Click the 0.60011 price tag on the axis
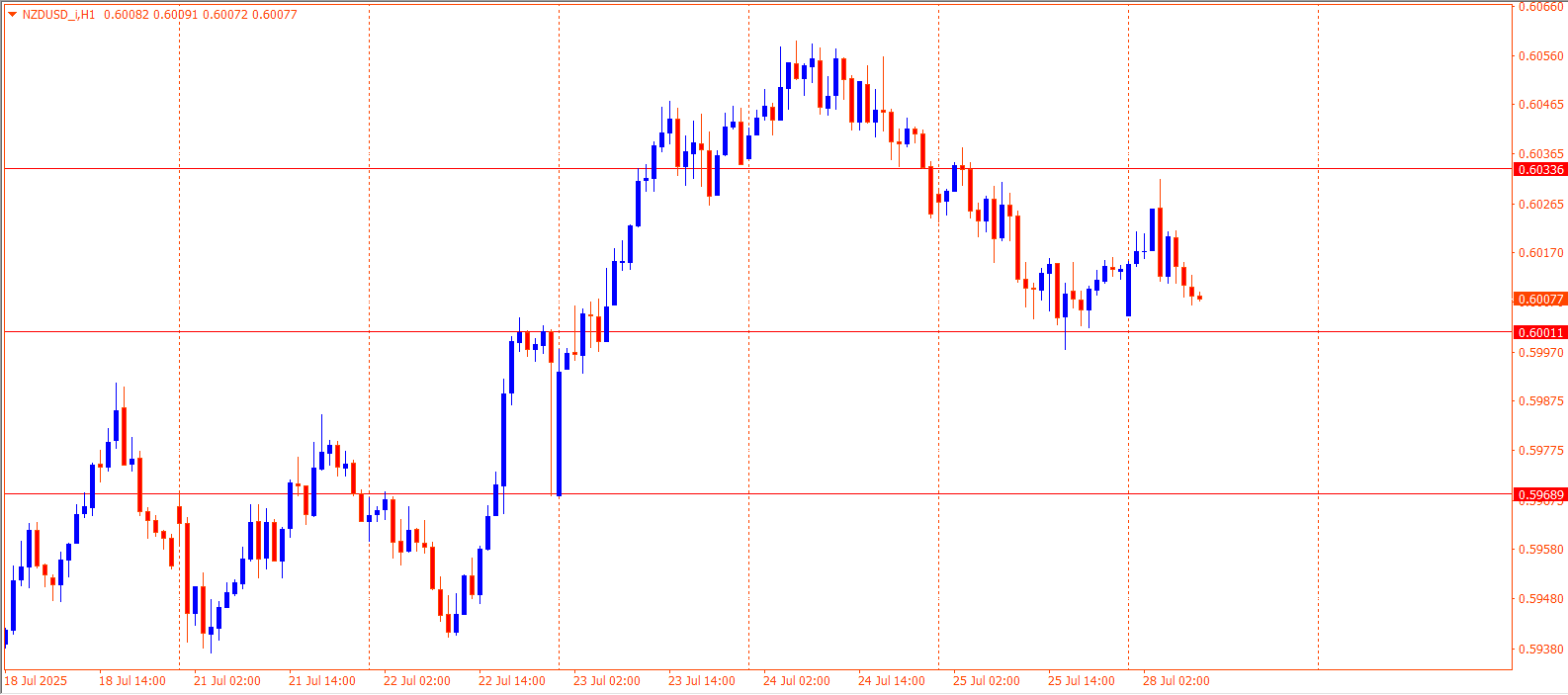 coord(1540,333)
